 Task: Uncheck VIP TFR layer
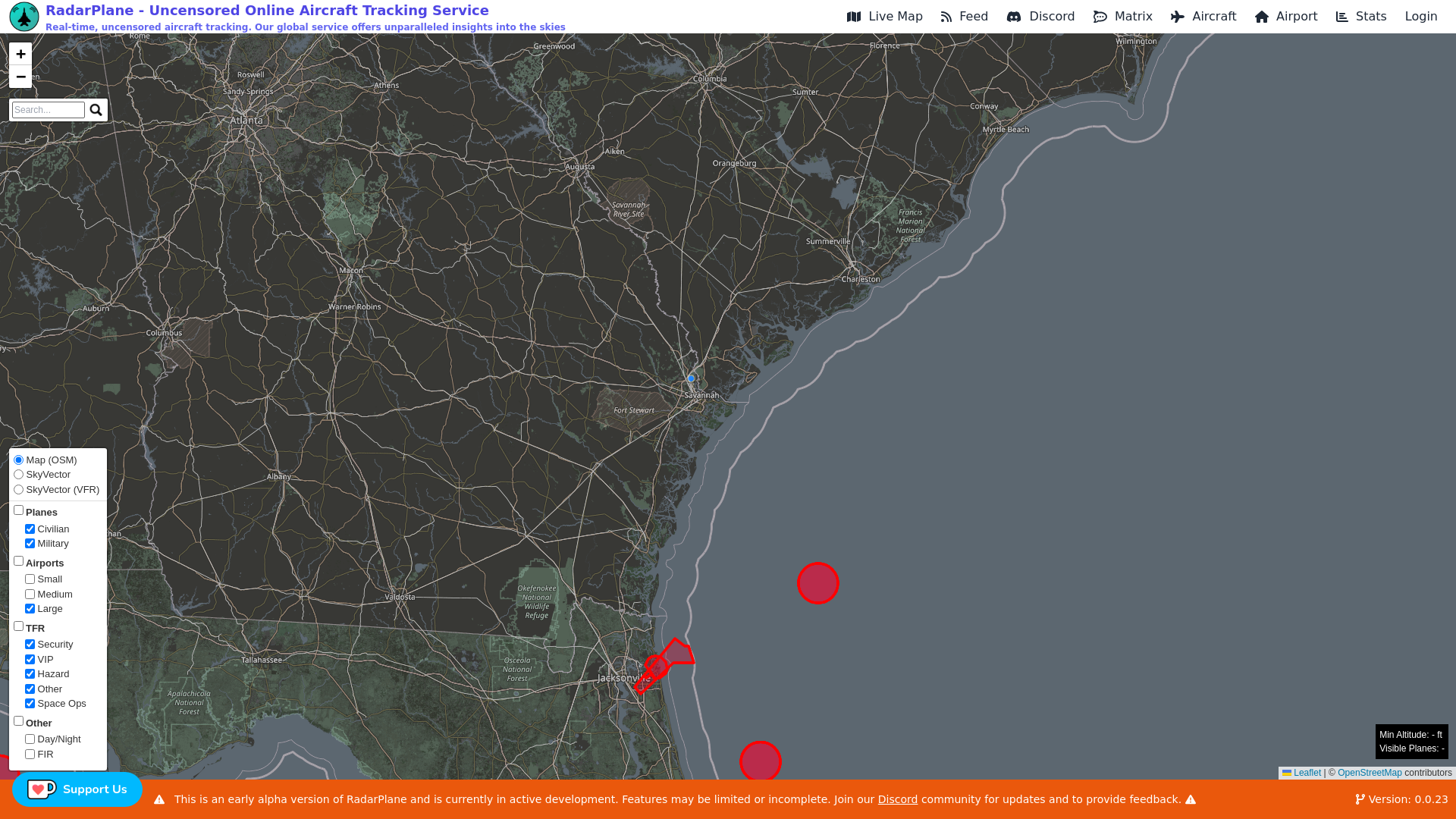(x=30, y=660)
